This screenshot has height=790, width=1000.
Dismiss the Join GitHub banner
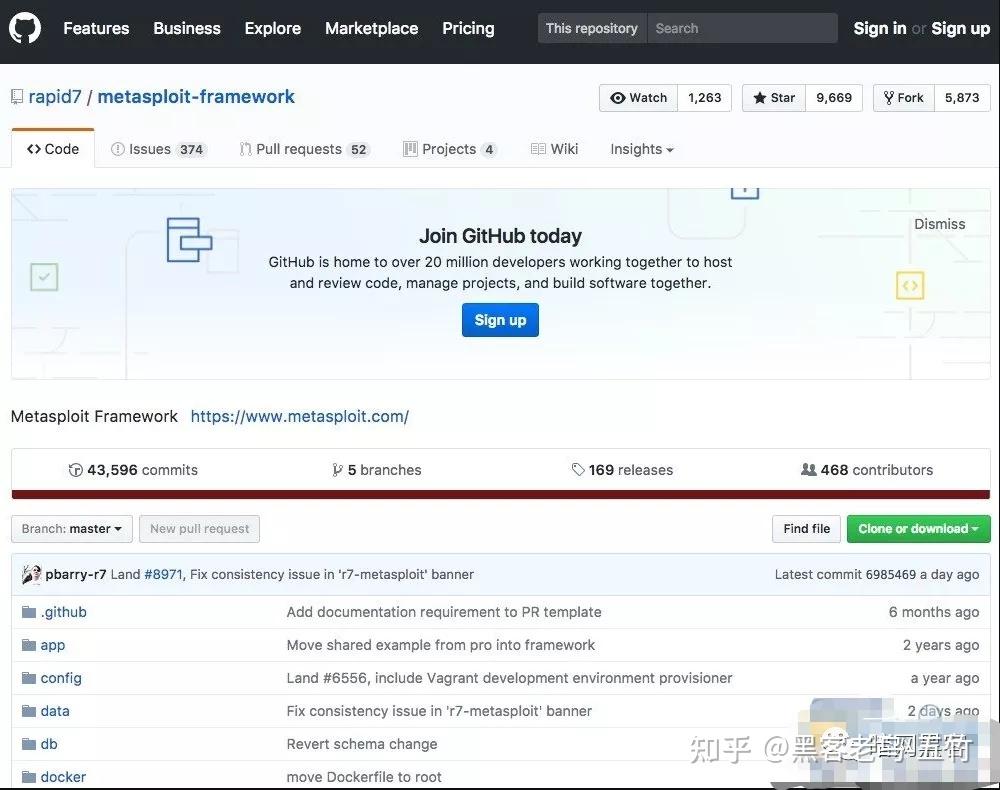click(x=939, y=224)
